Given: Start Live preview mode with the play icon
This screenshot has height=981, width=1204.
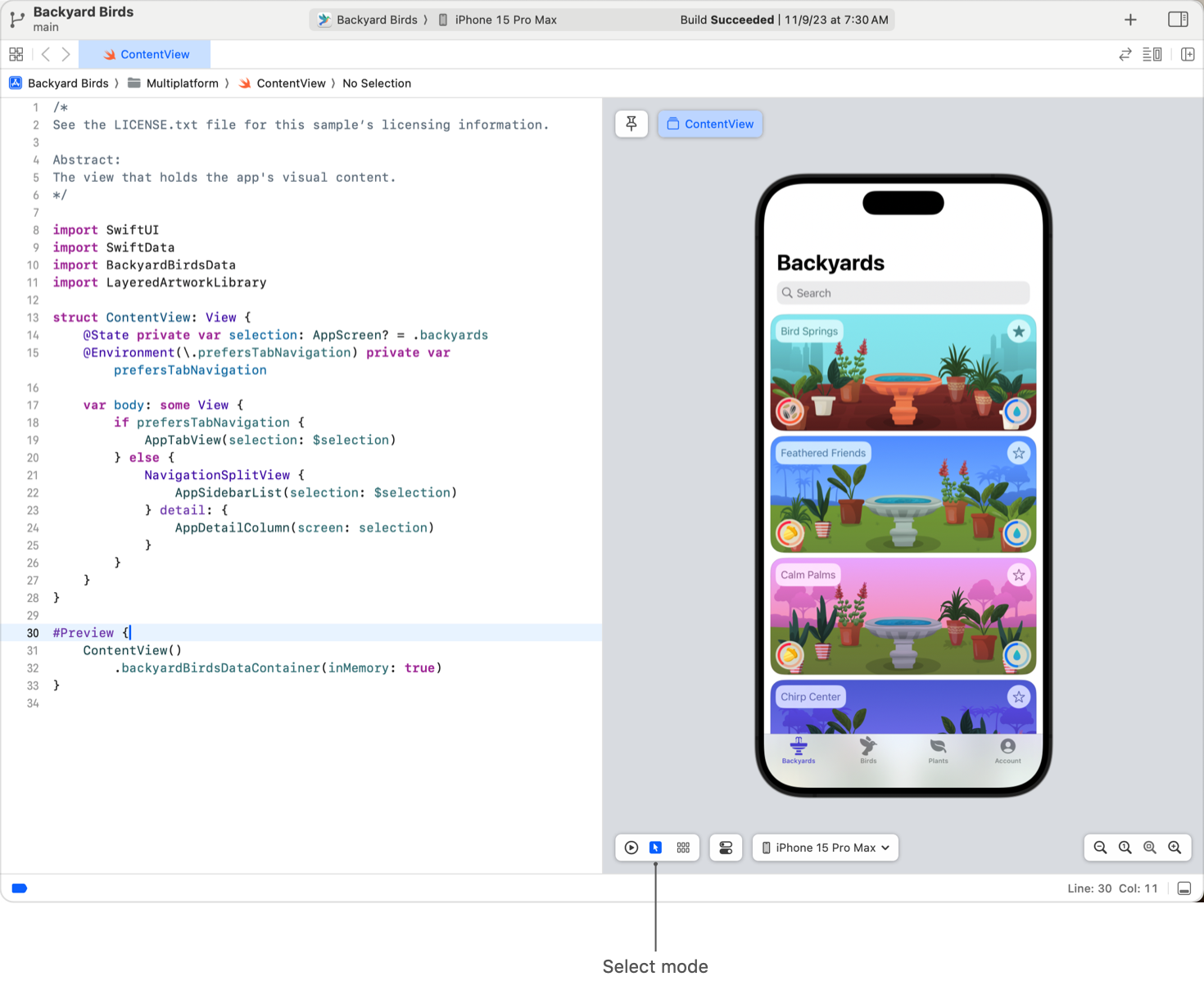Looking at the screenshot, I should tap(631, 848).
